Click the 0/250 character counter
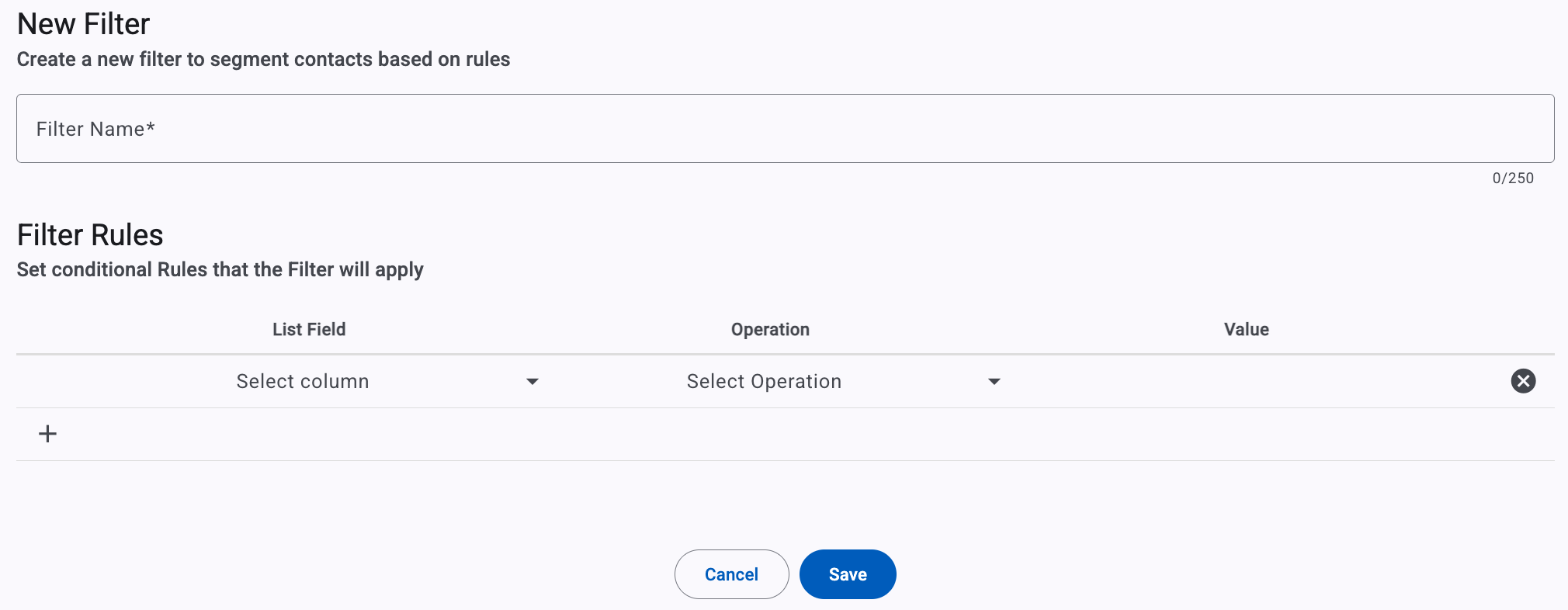This screenshot has width=1568, height=610. pos(1513,178)
